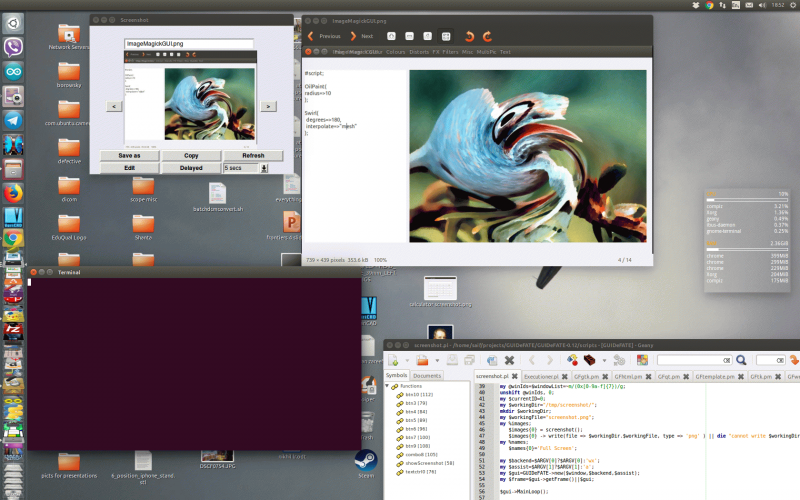Viewport: 800px width, 500px height.
Task: Click second zoom icon in image viewer toolbar
Action: [409, 36]
